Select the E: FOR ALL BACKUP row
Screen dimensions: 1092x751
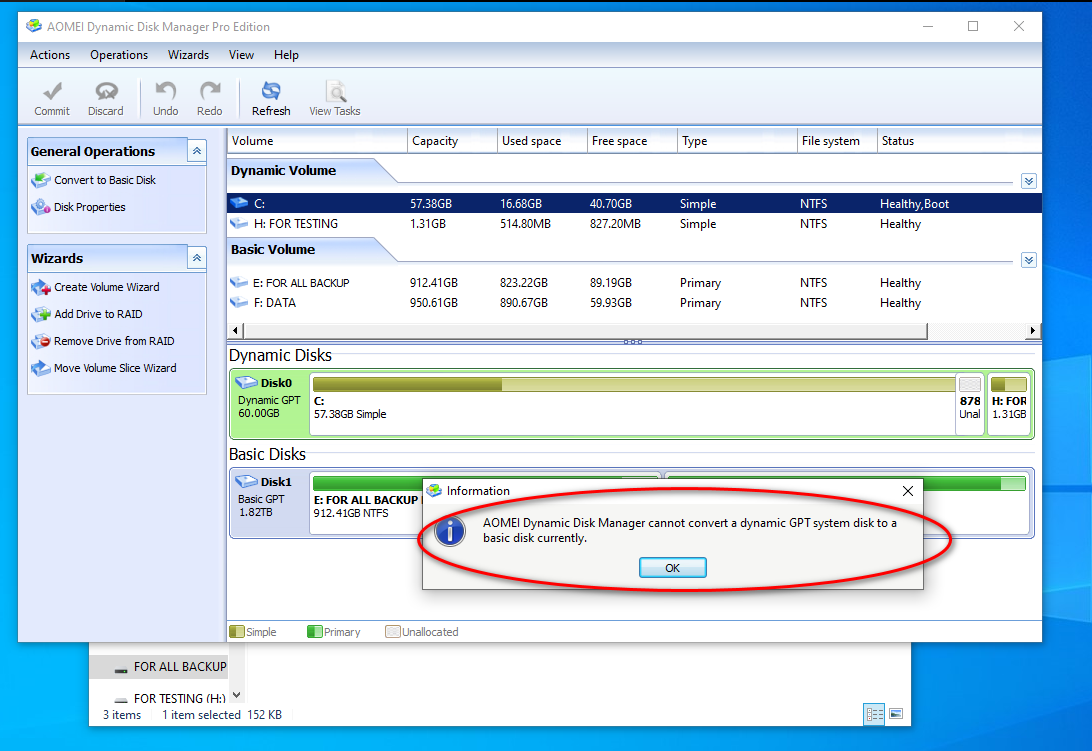(x=634, y=283)
